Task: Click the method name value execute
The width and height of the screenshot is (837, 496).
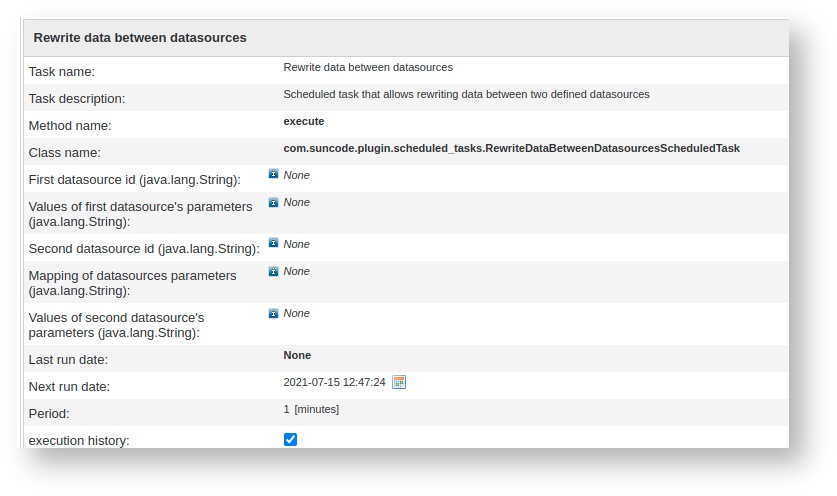Action: point(304,121)
